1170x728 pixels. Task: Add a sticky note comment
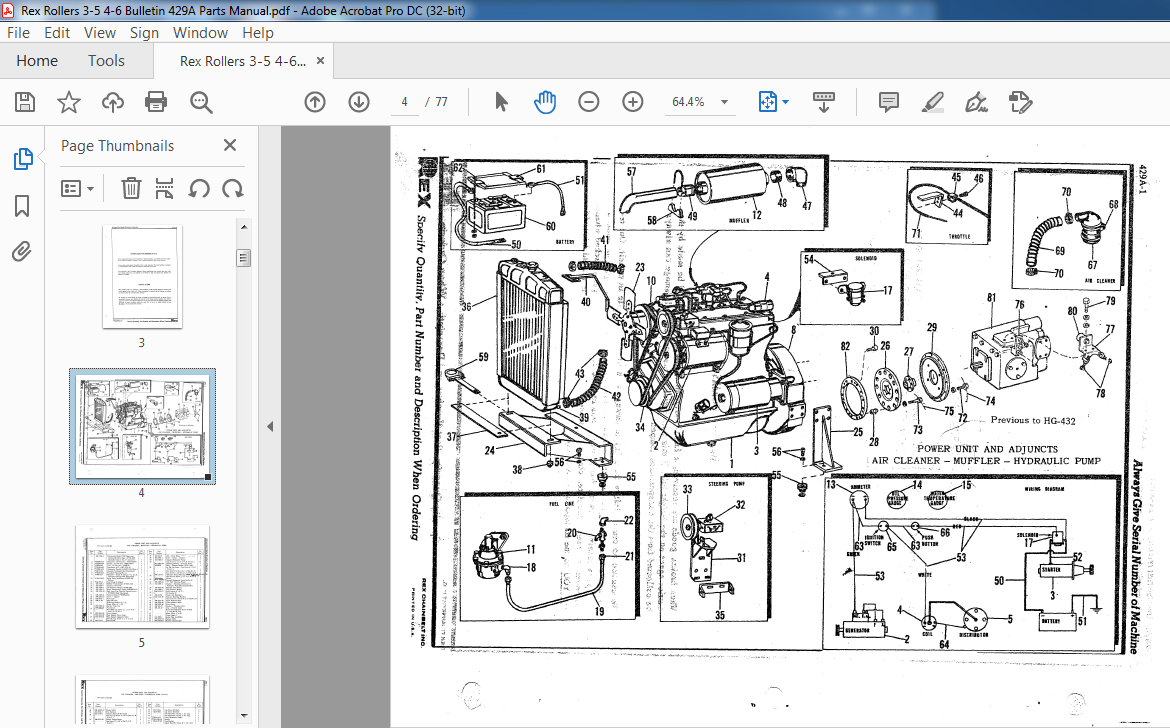889,101
